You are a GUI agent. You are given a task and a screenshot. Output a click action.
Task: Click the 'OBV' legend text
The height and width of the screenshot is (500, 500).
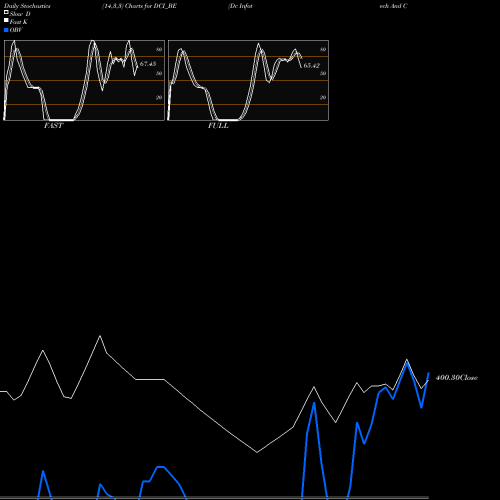(16, 30)
